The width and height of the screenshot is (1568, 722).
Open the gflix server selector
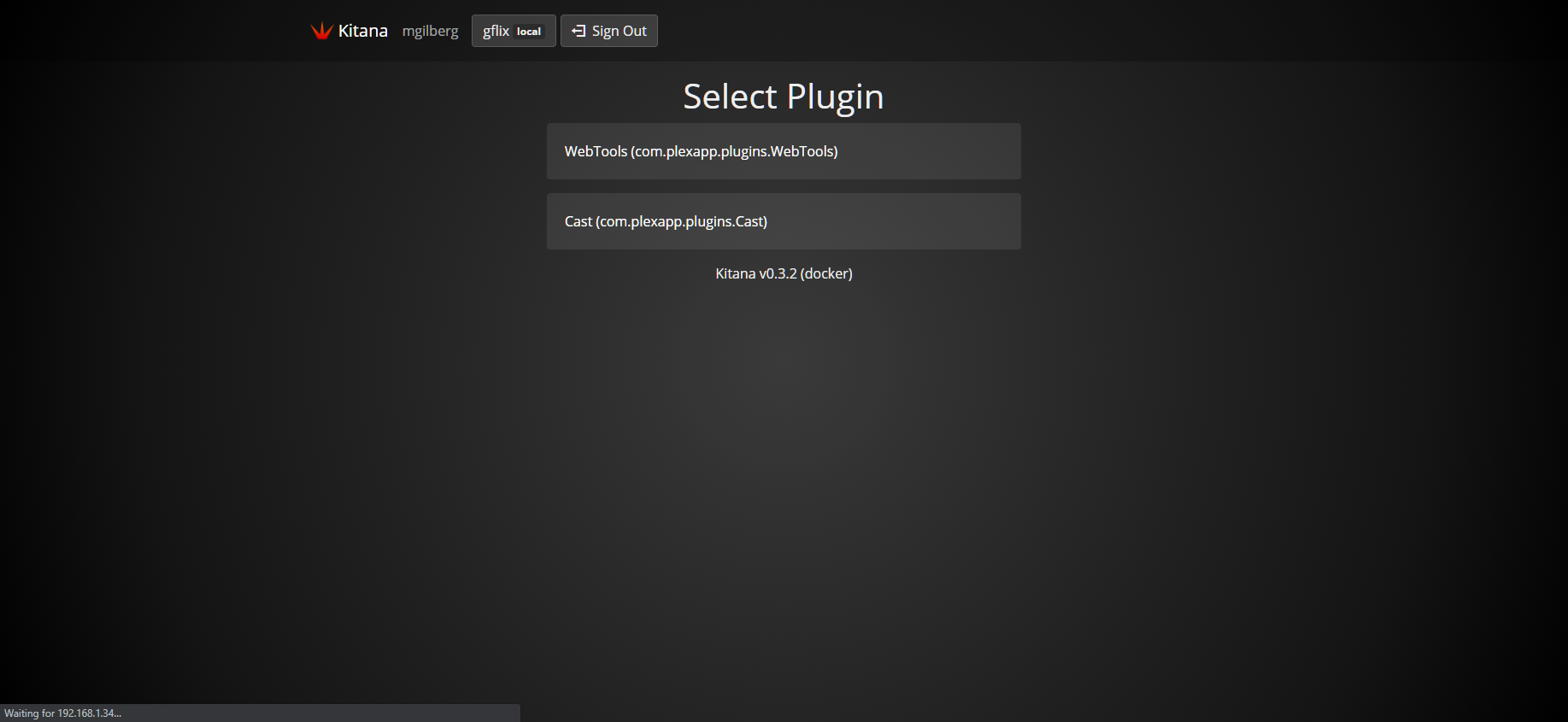coord(514,31)
